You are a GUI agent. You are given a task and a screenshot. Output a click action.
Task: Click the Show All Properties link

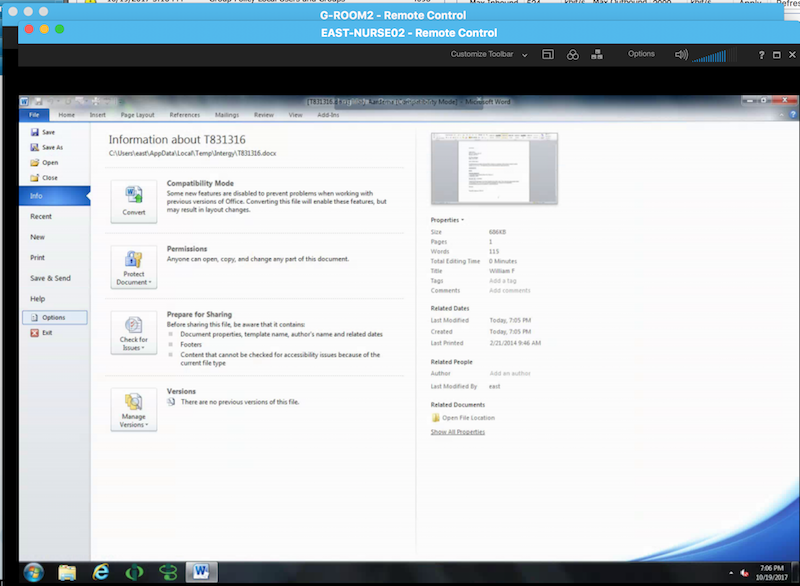[x=458, y=432]
